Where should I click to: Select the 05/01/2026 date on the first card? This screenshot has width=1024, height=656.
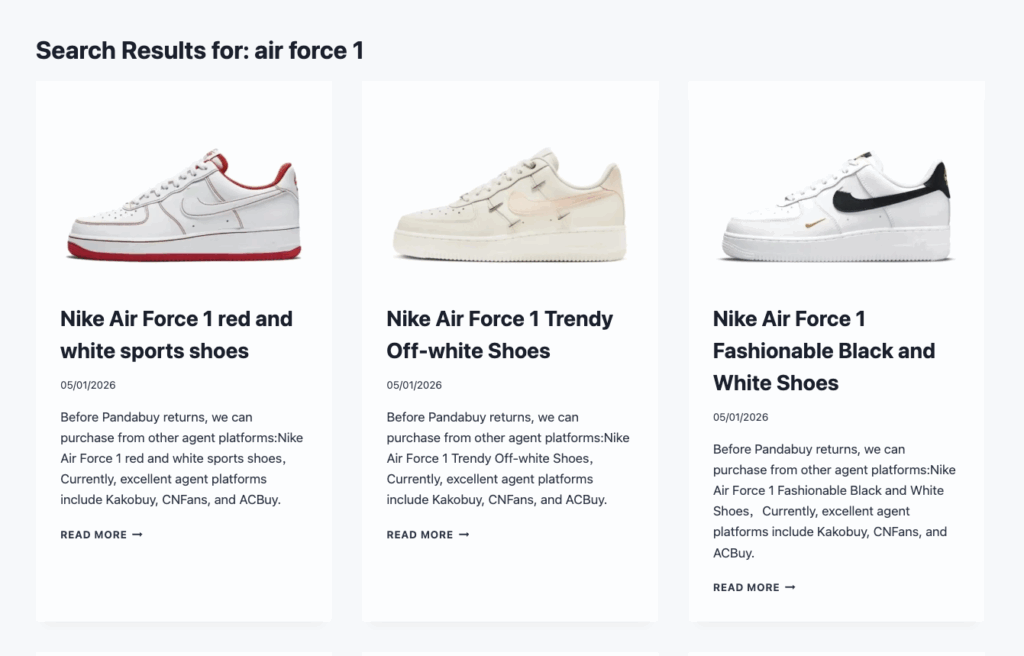pos(88,384)
